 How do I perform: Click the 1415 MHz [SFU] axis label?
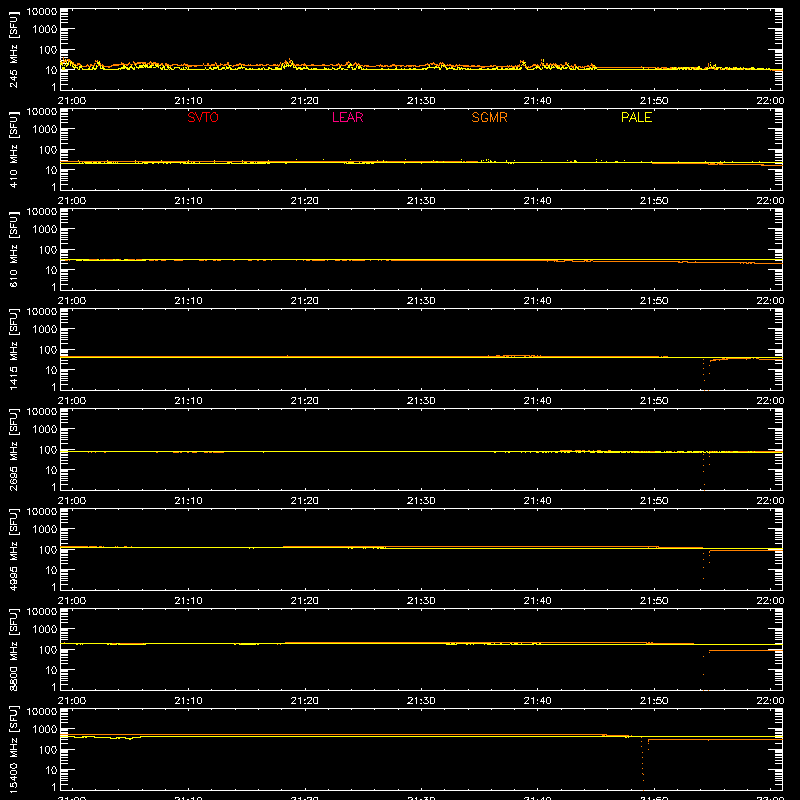(13, 349)
